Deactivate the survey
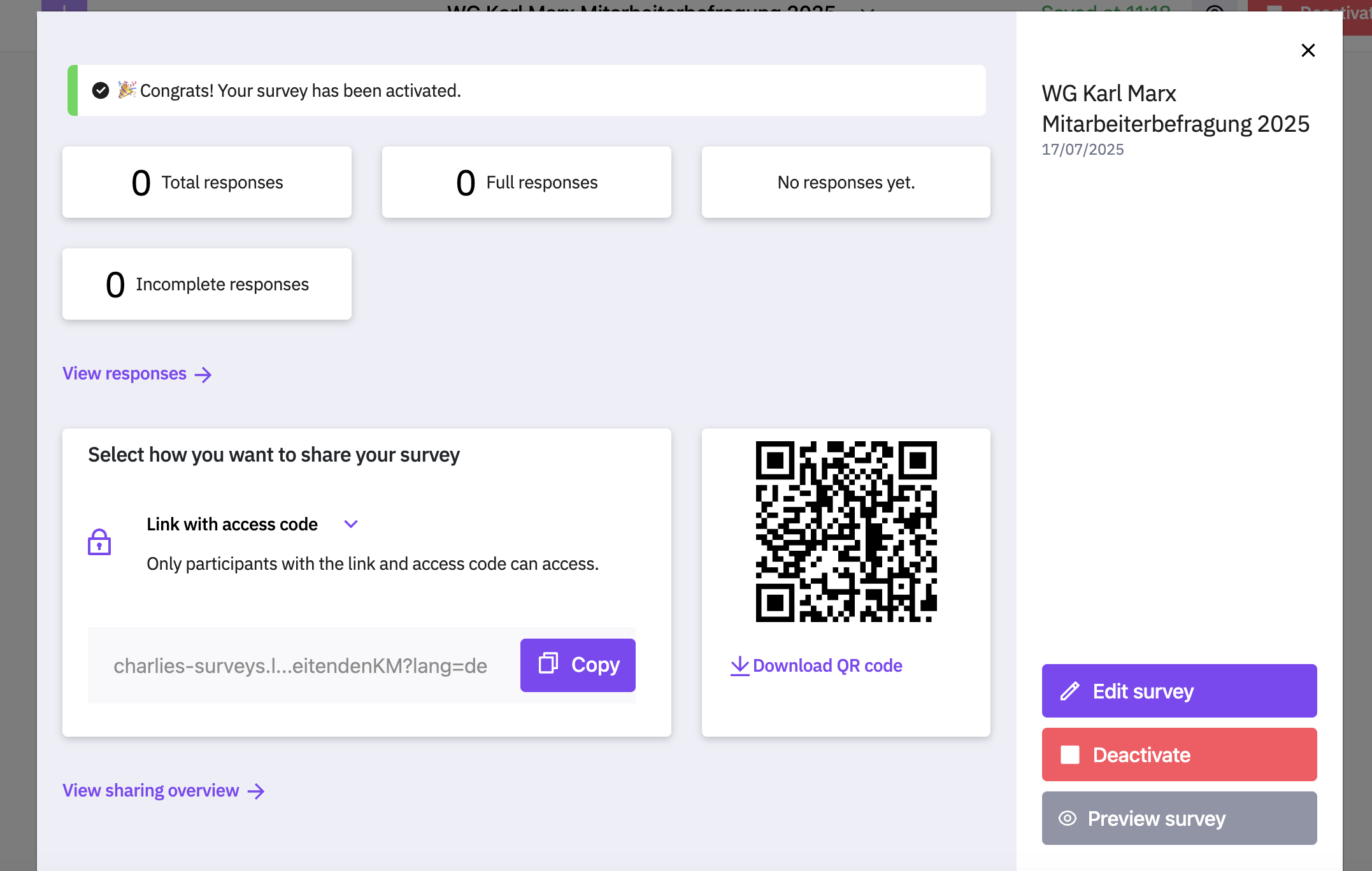This screenshot has height=871, width=1372. [1179, 754]
